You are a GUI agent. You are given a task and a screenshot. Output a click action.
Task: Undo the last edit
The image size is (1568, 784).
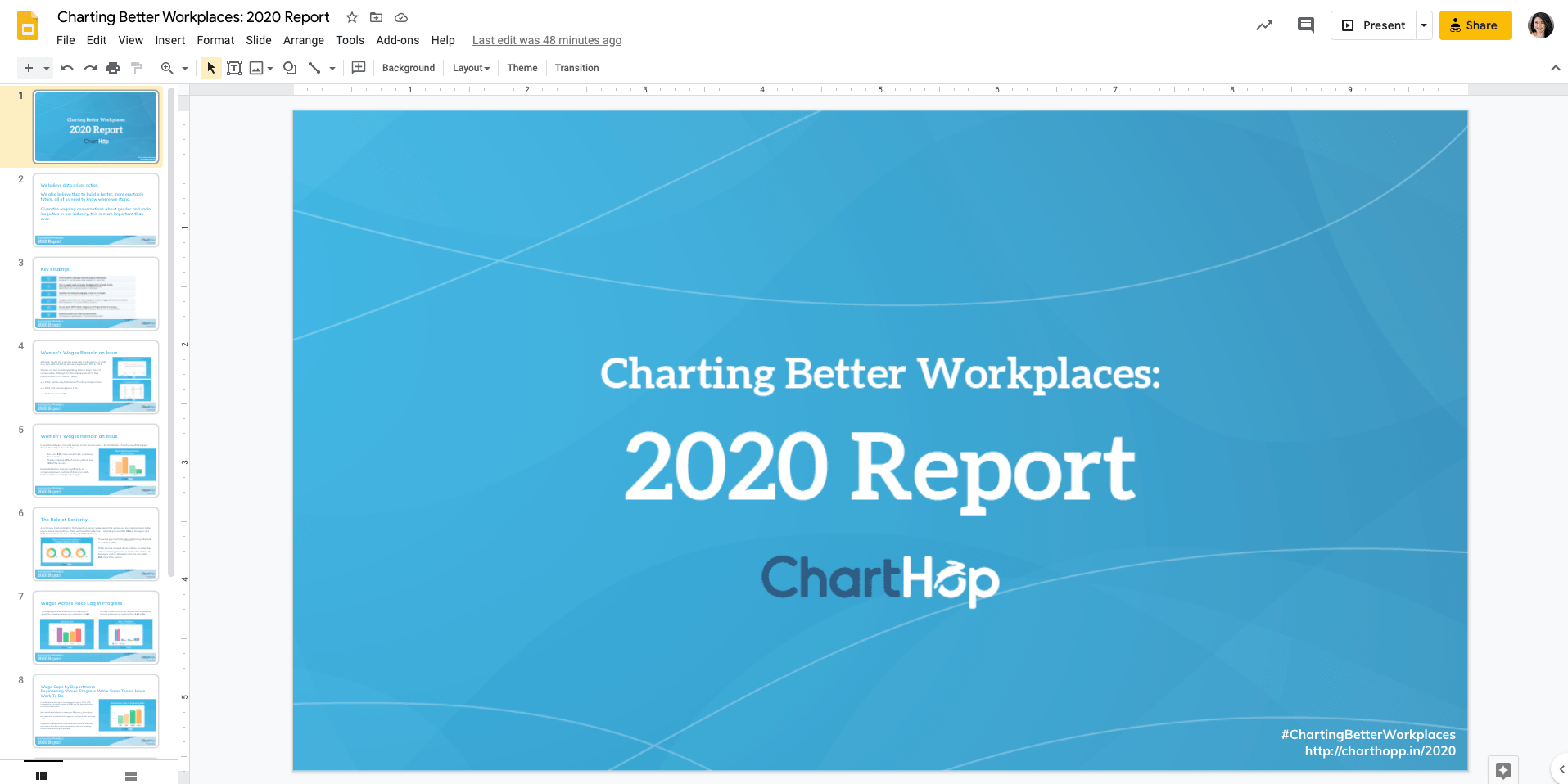coord(66,68)
